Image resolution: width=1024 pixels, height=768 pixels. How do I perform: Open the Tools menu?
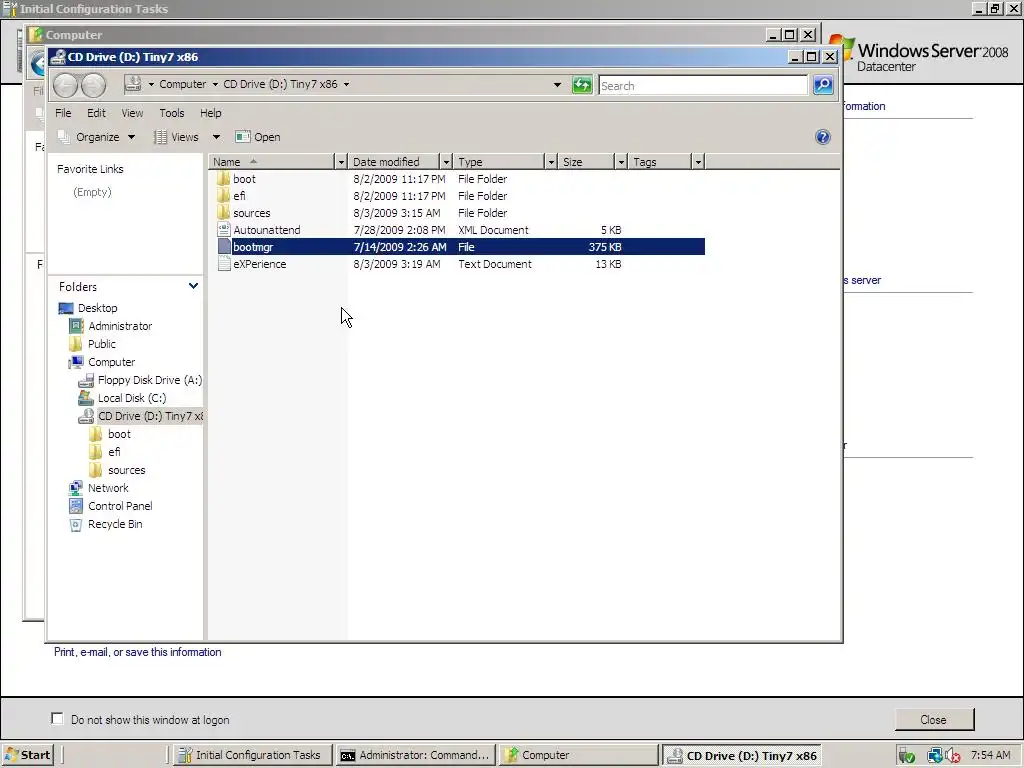coord(172,113)
